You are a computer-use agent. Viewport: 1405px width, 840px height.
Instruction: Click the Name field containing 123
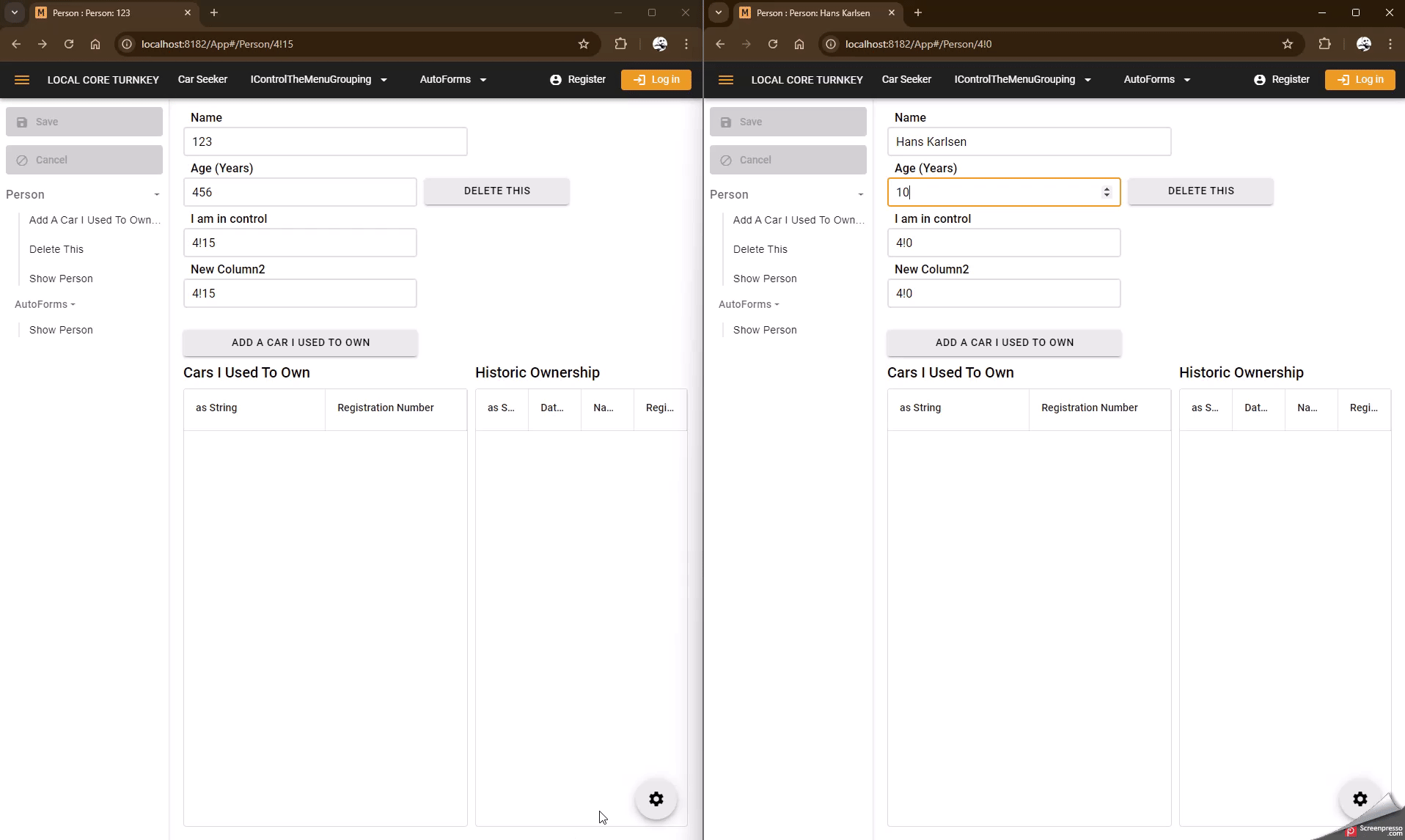click(325, 141)
